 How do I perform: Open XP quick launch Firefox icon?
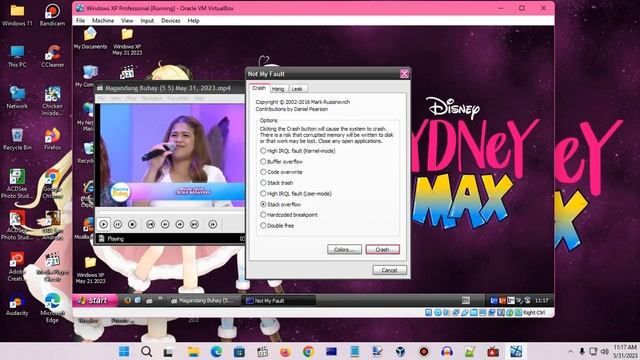(127, 300)
